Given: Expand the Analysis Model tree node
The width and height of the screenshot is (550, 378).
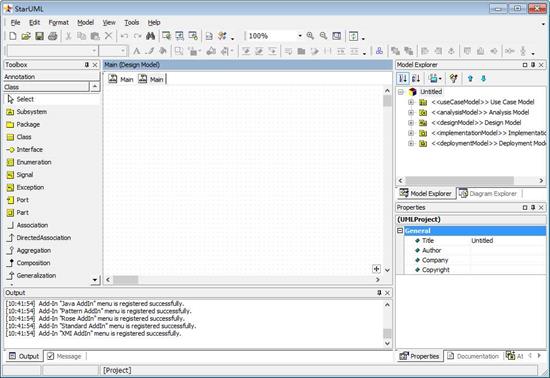Looking at the screenshot, I should pyautogui.click(x=411, y=113).
